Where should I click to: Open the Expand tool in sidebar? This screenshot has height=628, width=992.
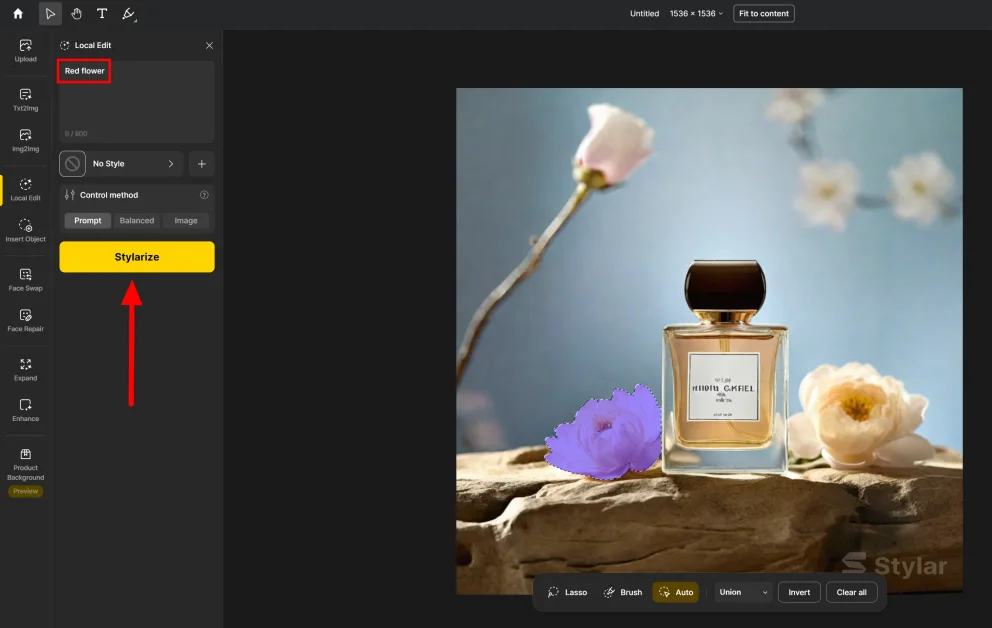point(25,369)
